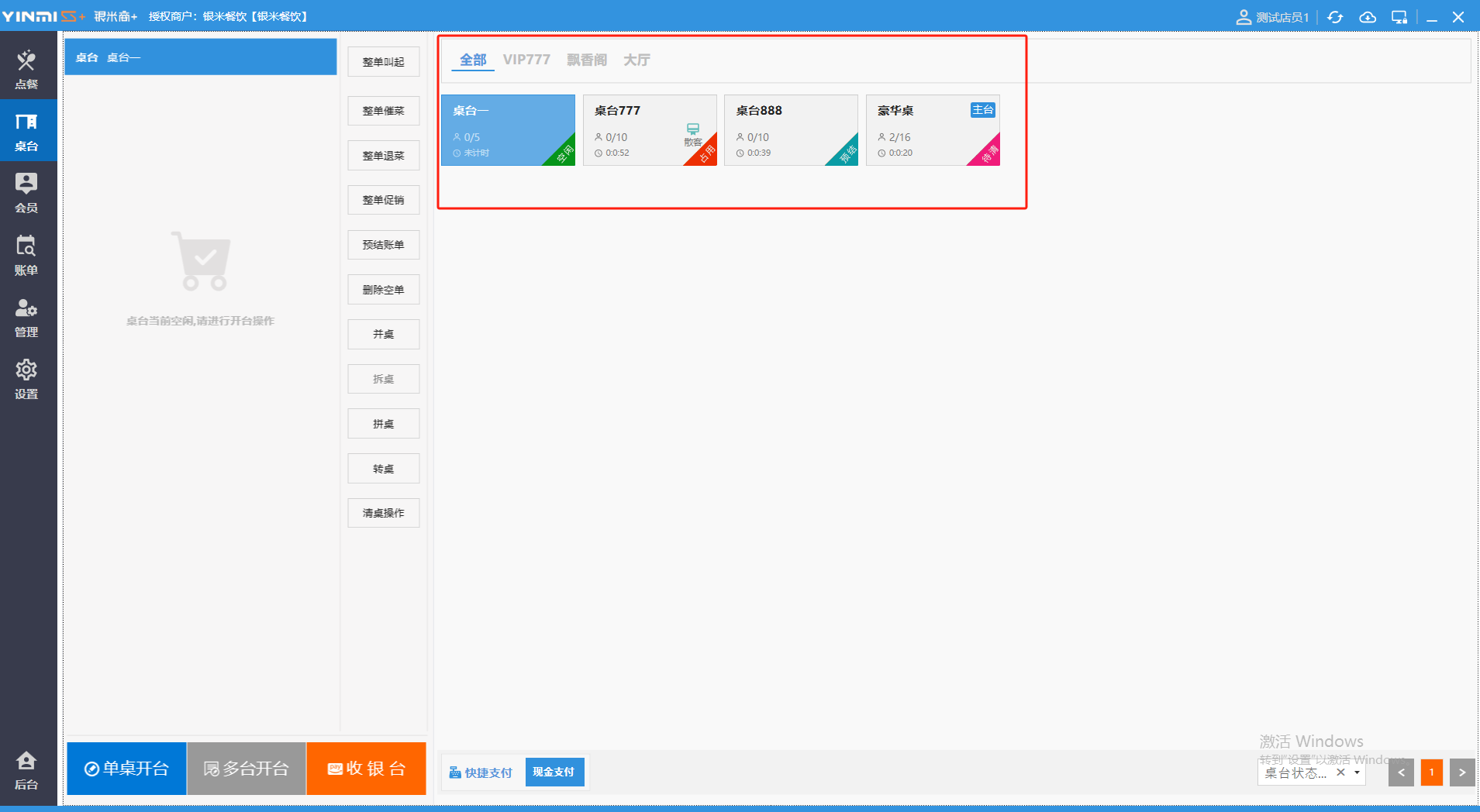The height and width of the screenshot is (812, 1480).
Task: Go to 后台 backend home icon
Action: click(26, 769)
